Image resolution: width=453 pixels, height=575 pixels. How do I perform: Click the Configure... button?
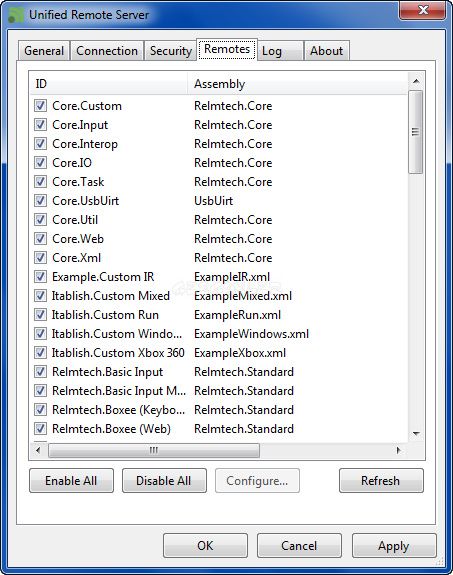coord(257,480)
